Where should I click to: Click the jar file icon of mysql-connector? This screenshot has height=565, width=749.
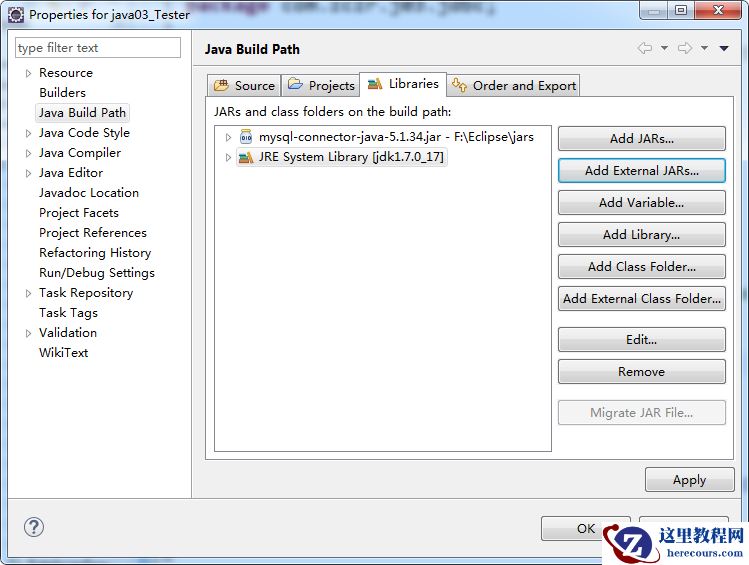(246, 137)
